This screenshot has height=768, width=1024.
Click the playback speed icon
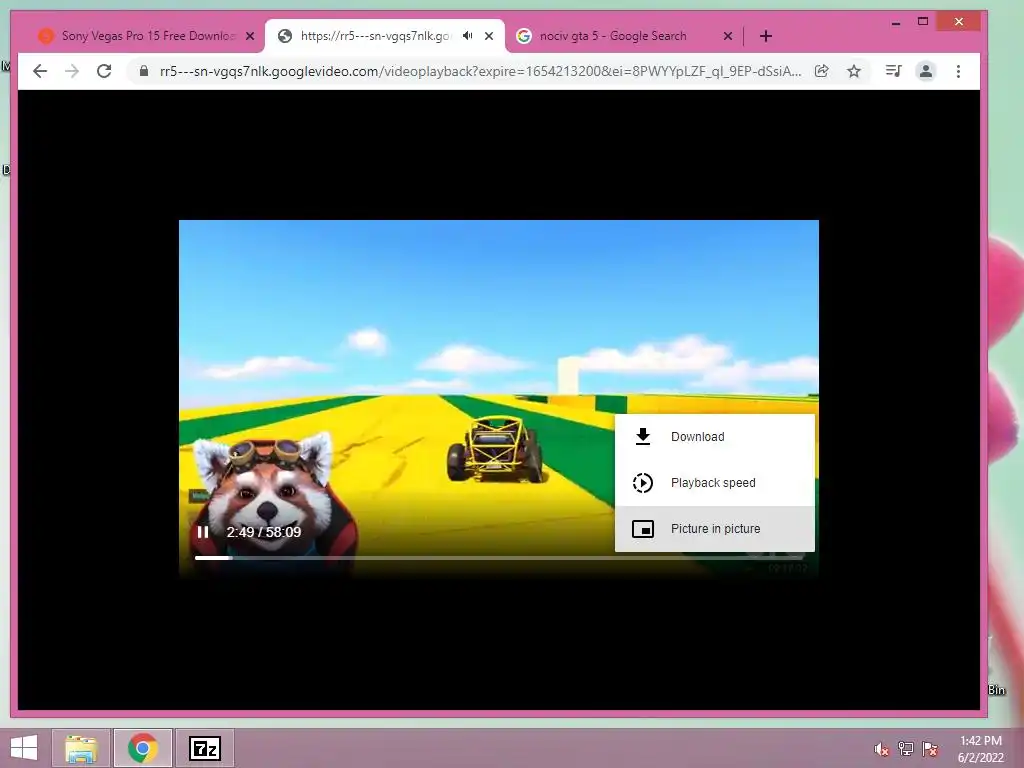[x=643, y=483]
